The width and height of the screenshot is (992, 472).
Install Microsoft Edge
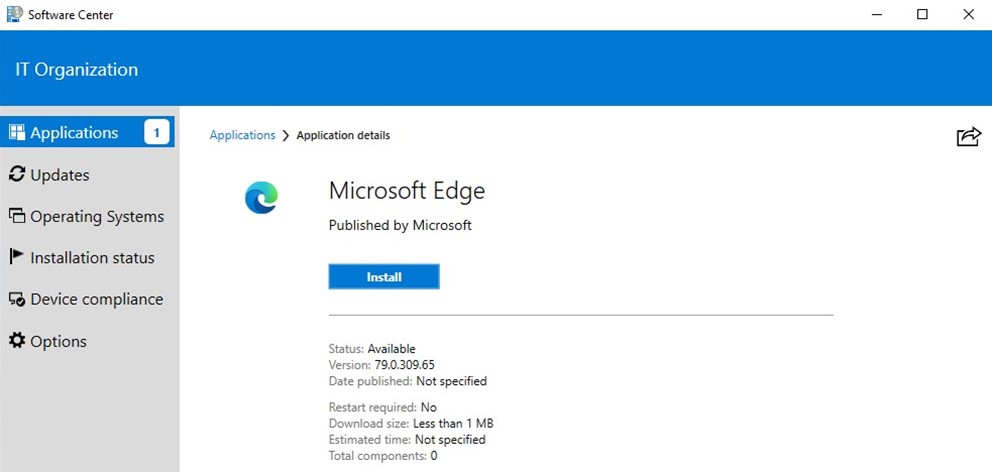[384, 277]
